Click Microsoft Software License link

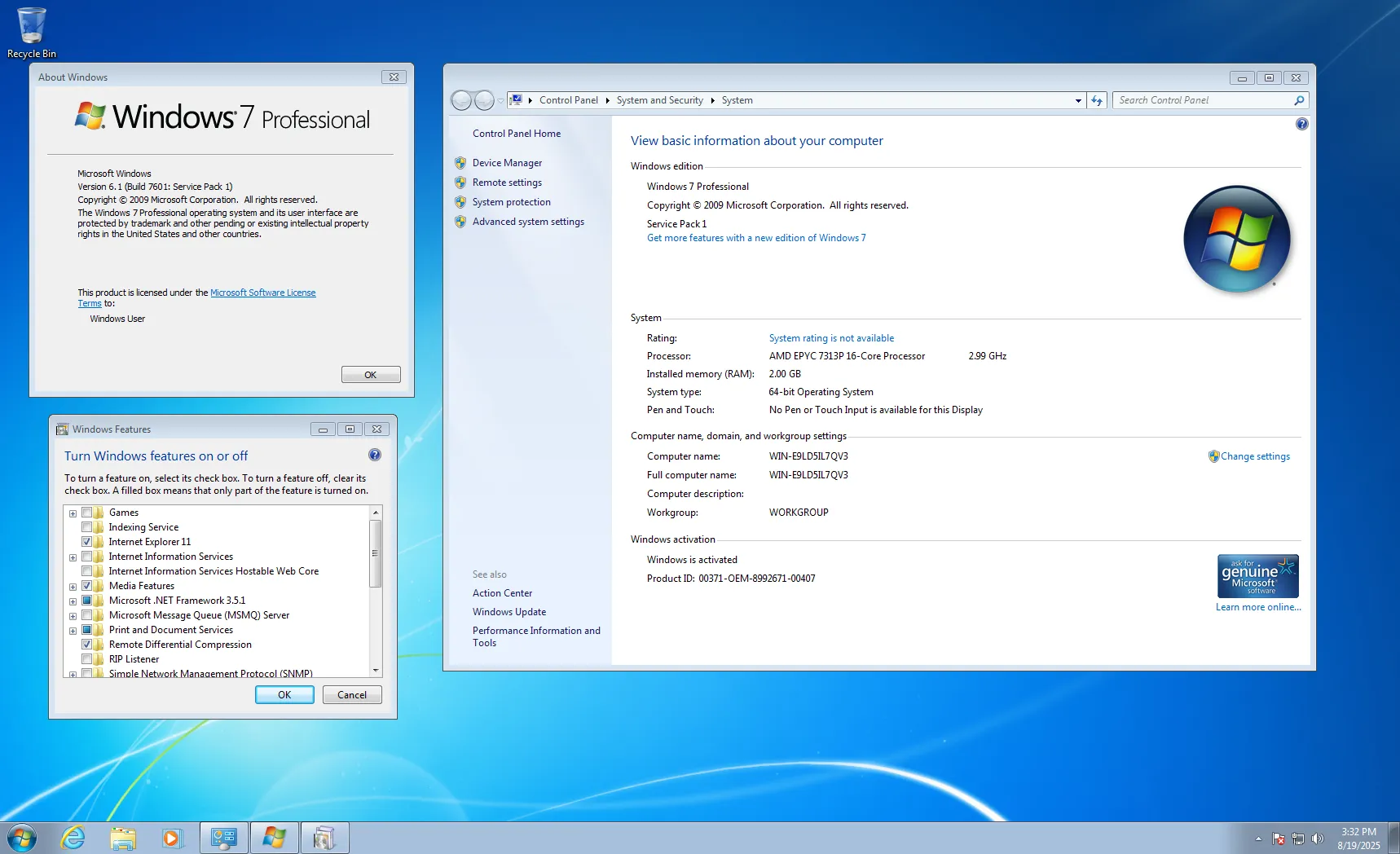262,293
